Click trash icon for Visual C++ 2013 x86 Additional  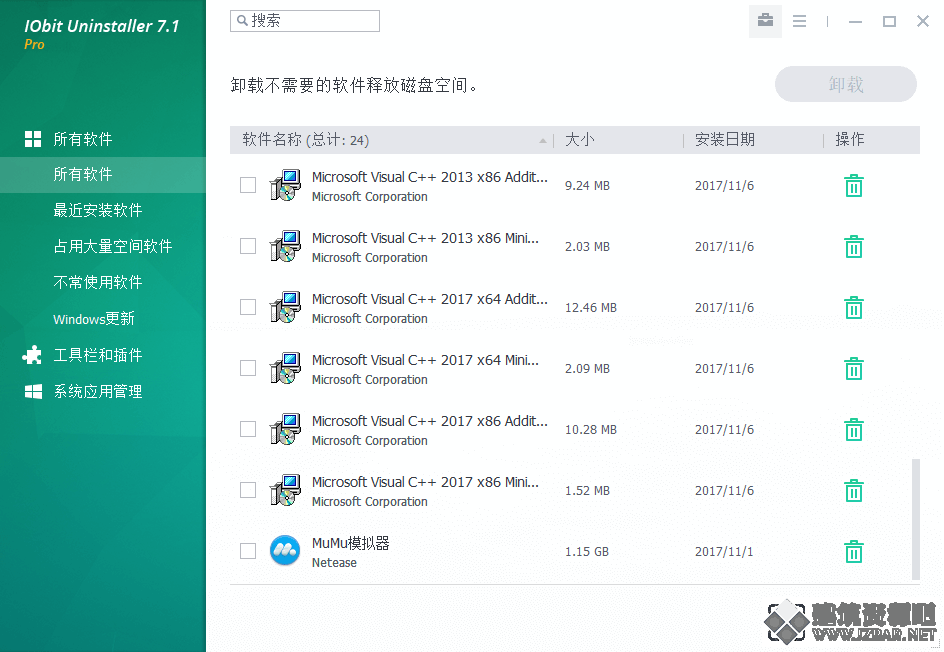click(854, 185)
